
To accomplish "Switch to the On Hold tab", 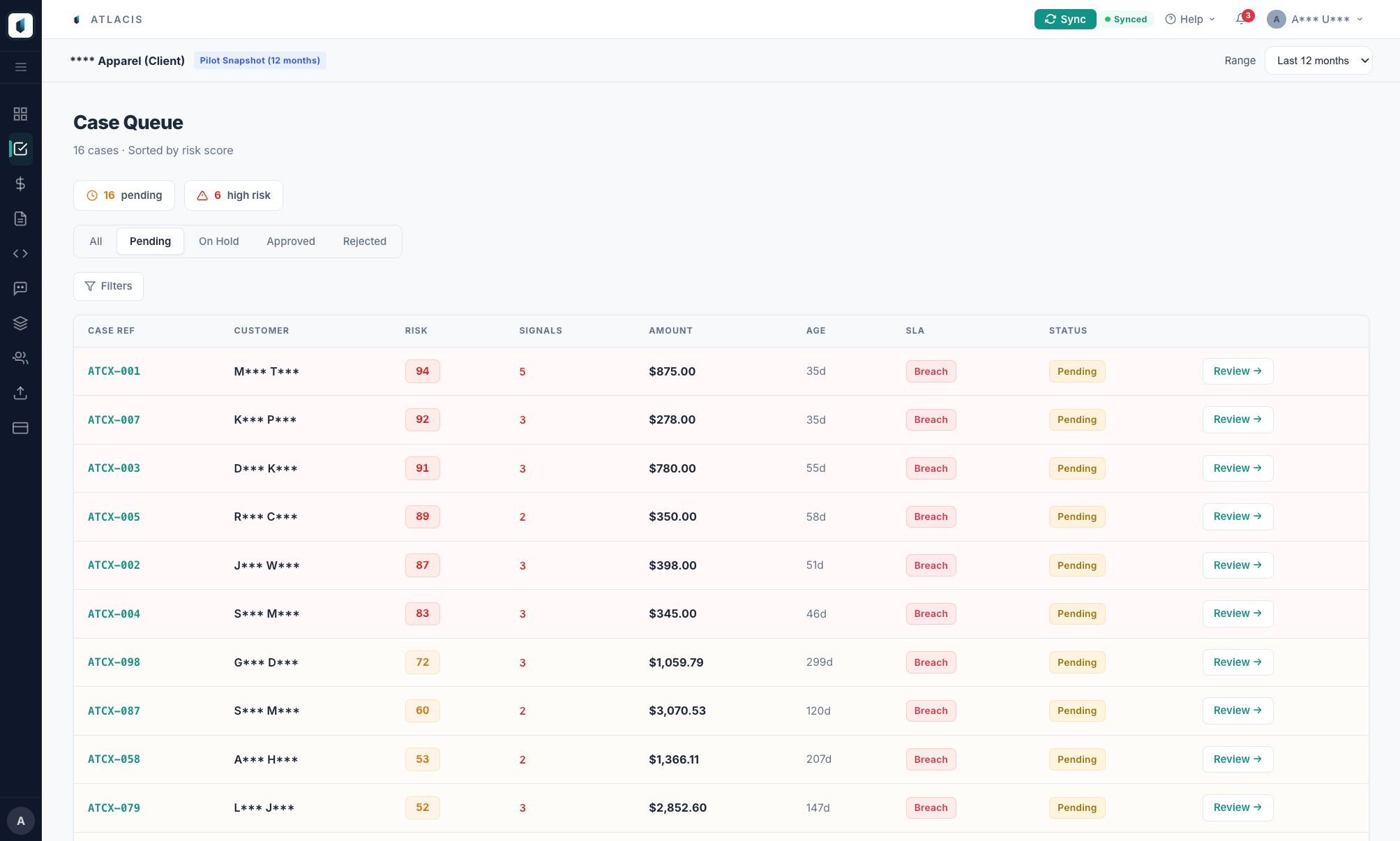I will coord(219,241).
